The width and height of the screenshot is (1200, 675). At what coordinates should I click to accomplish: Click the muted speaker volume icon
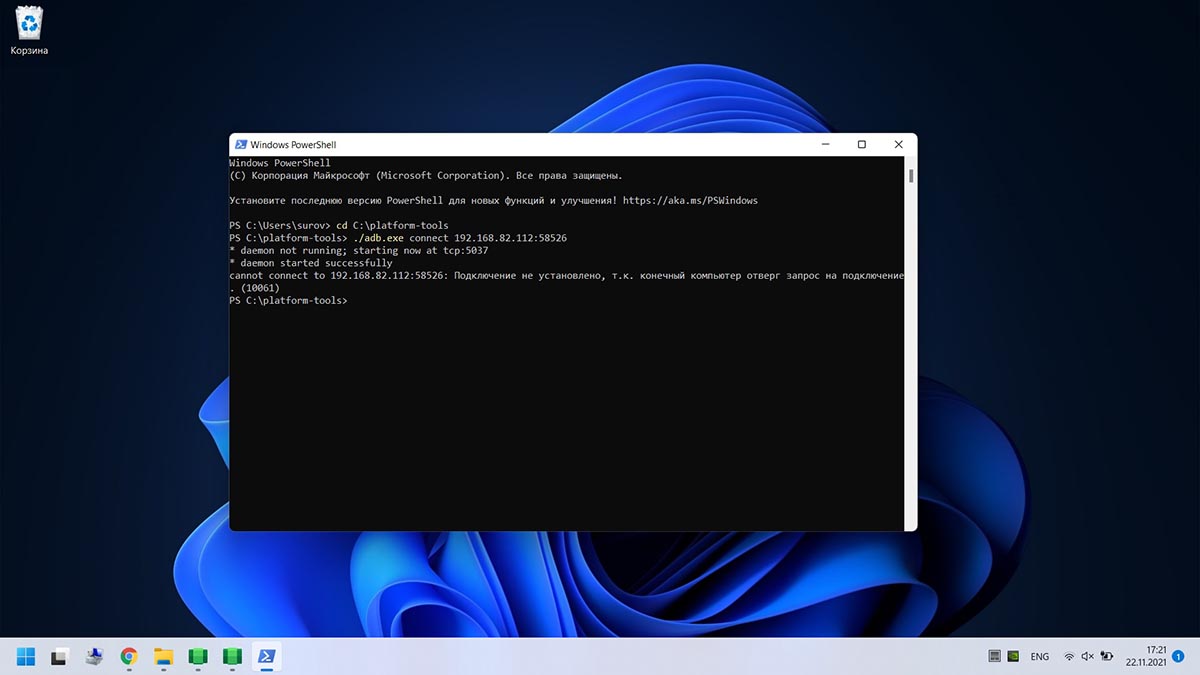coord(1087,657)
